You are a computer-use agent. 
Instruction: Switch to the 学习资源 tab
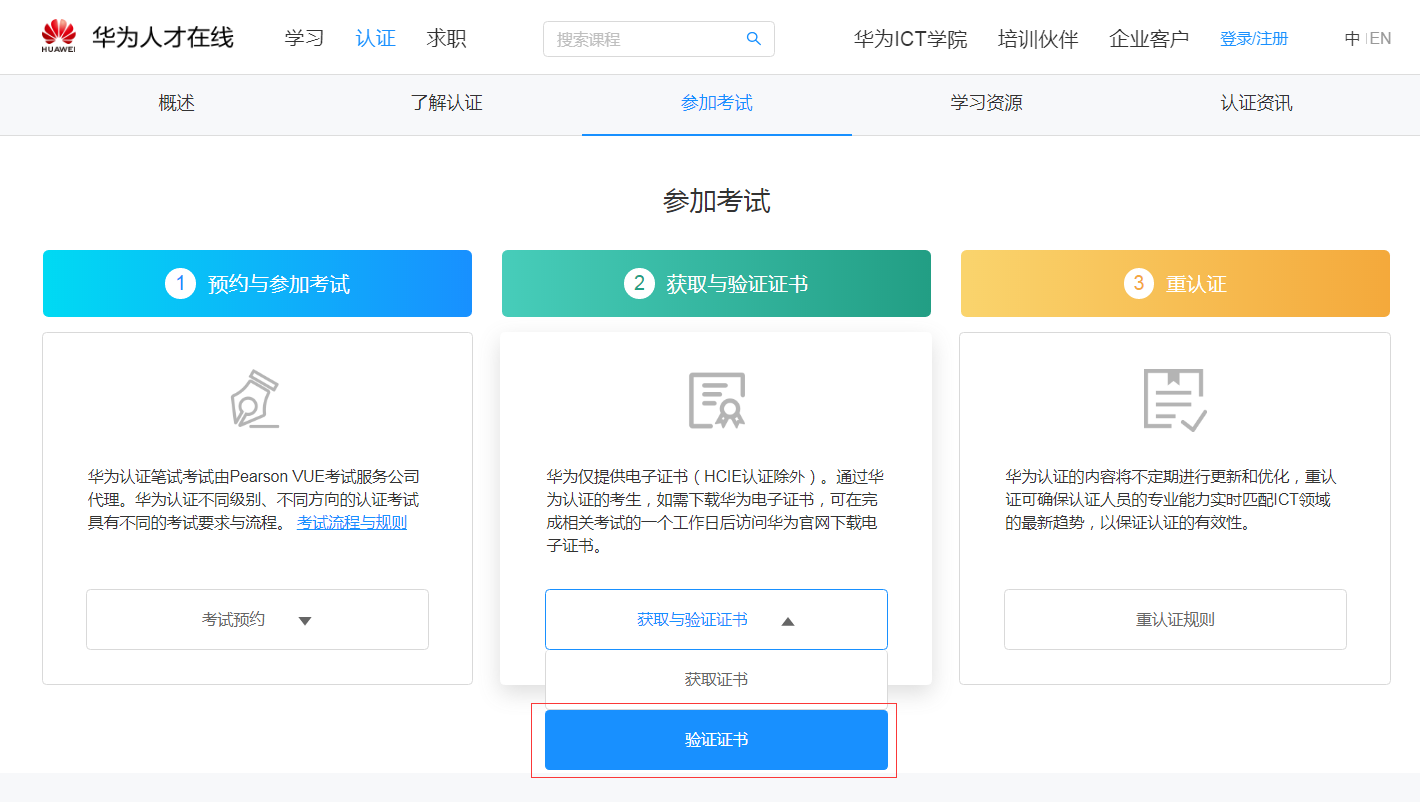(x=986, y=104)
